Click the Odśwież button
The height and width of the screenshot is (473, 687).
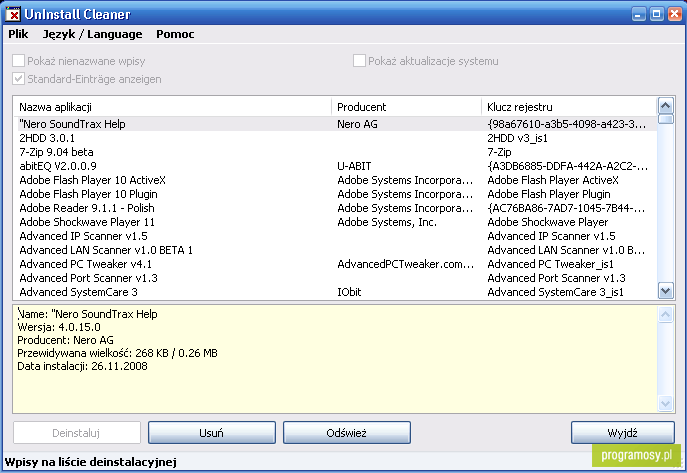tap(347, 433)
